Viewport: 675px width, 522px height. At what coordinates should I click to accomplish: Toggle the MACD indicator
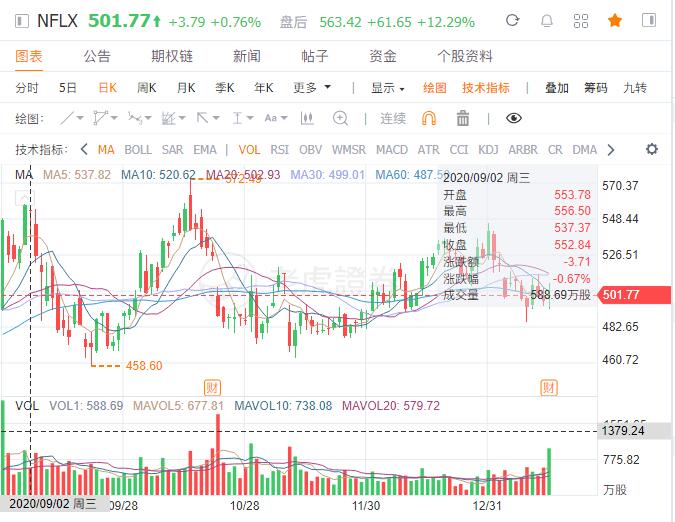click(392, 150)
